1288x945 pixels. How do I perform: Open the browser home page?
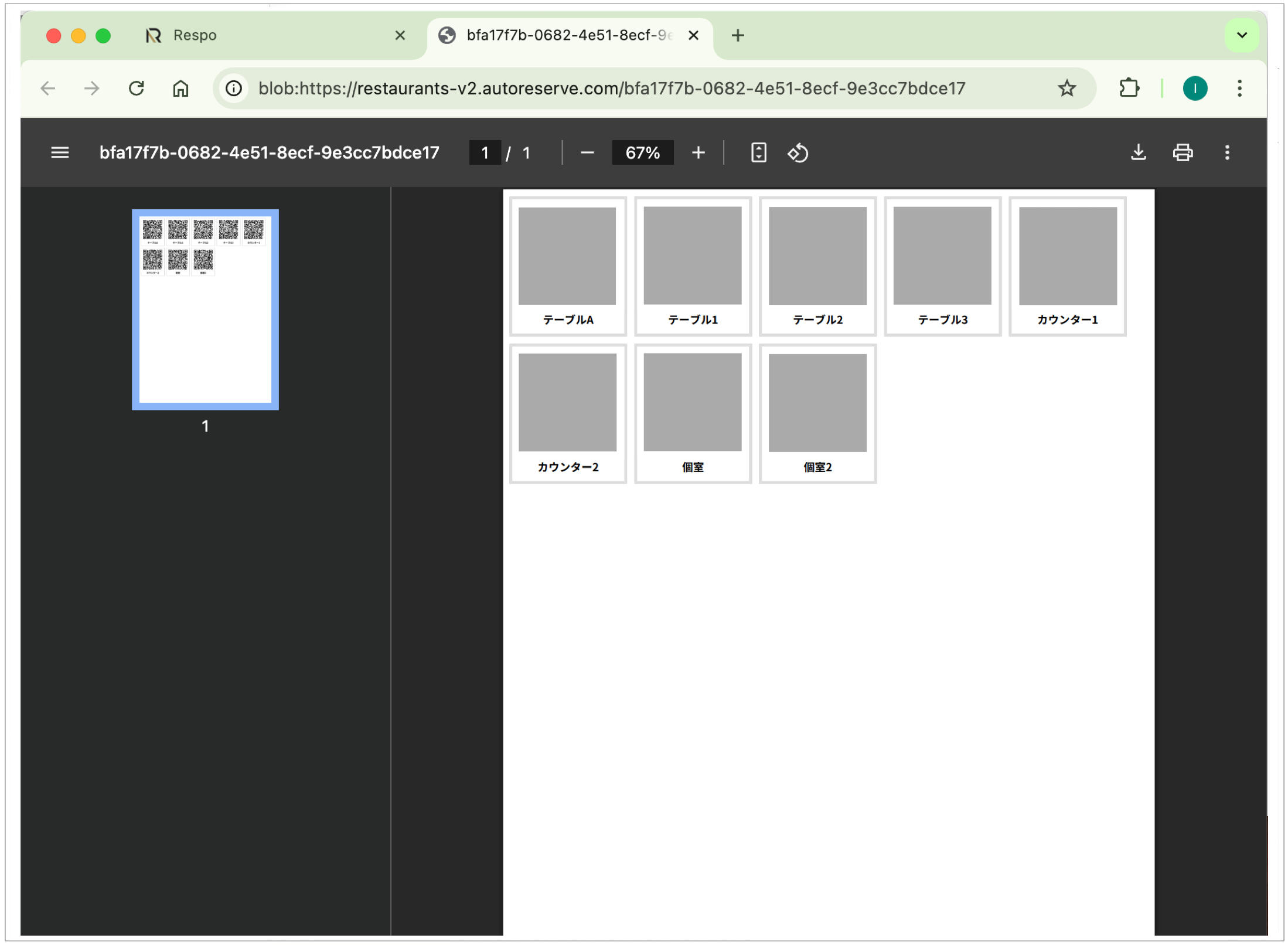[x=180, y=89]
